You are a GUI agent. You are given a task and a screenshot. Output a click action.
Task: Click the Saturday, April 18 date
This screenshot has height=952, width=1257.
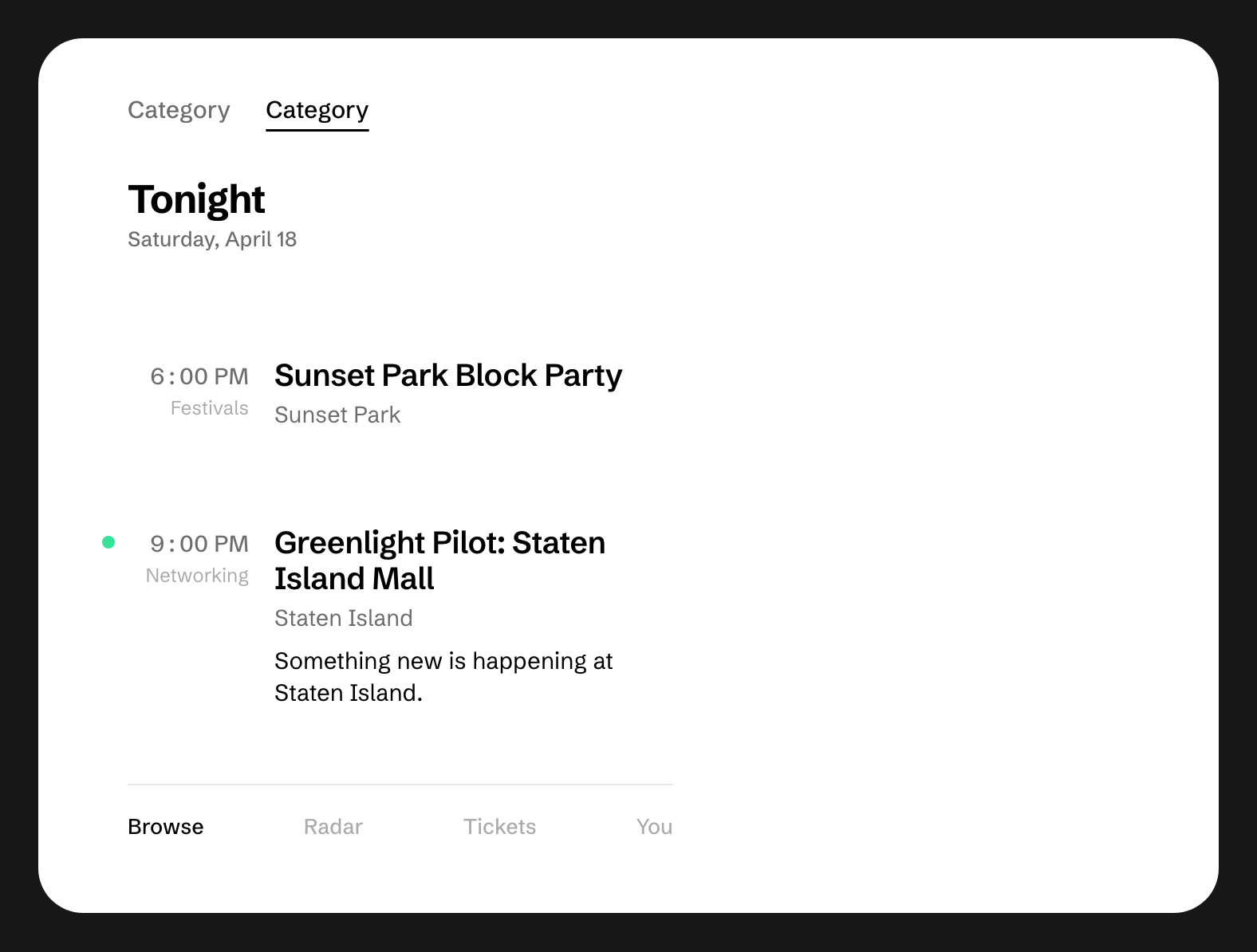[x=212, y=239]
